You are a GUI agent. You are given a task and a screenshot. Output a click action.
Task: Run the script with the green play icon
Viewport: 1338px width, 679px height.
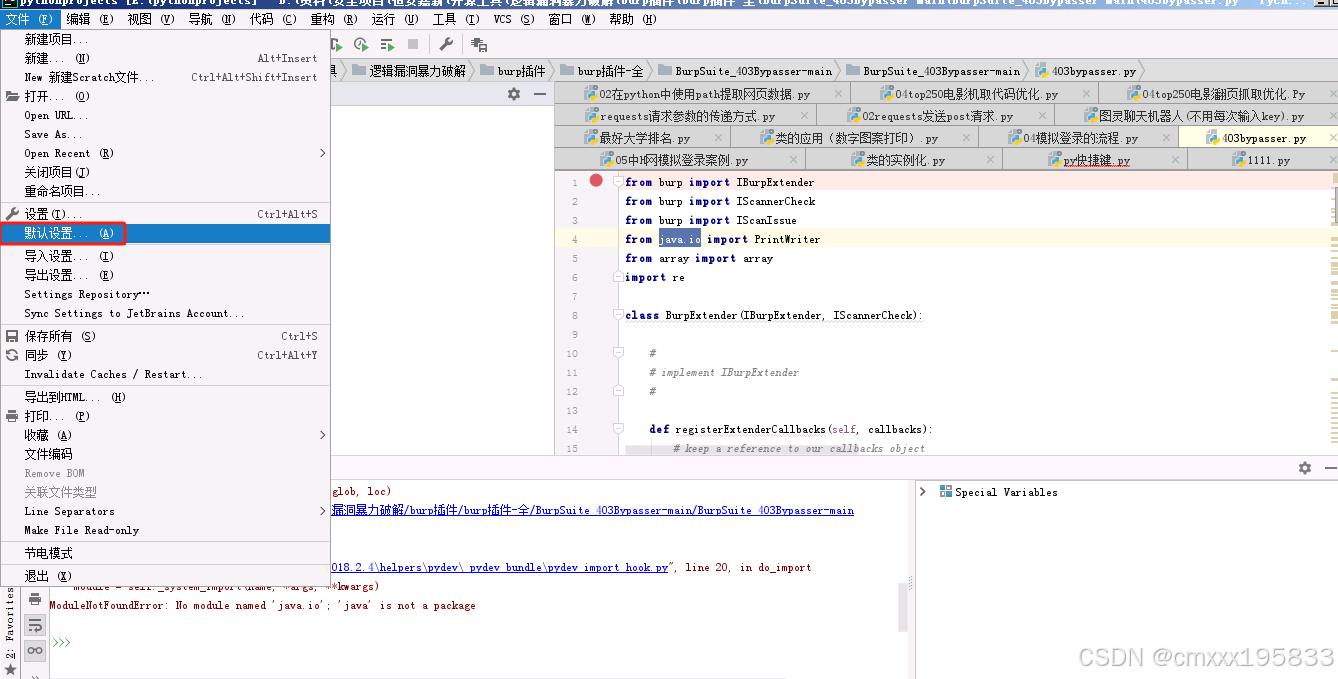339,44
